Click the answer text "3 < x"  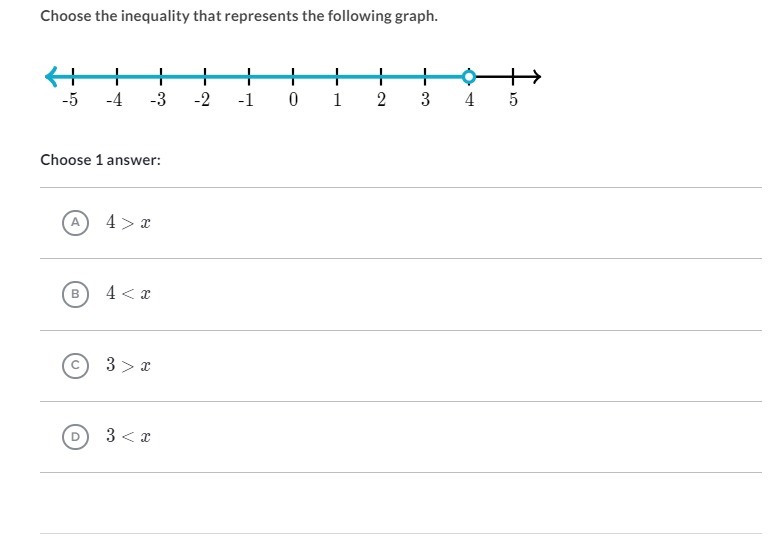(x=128, y=437)
